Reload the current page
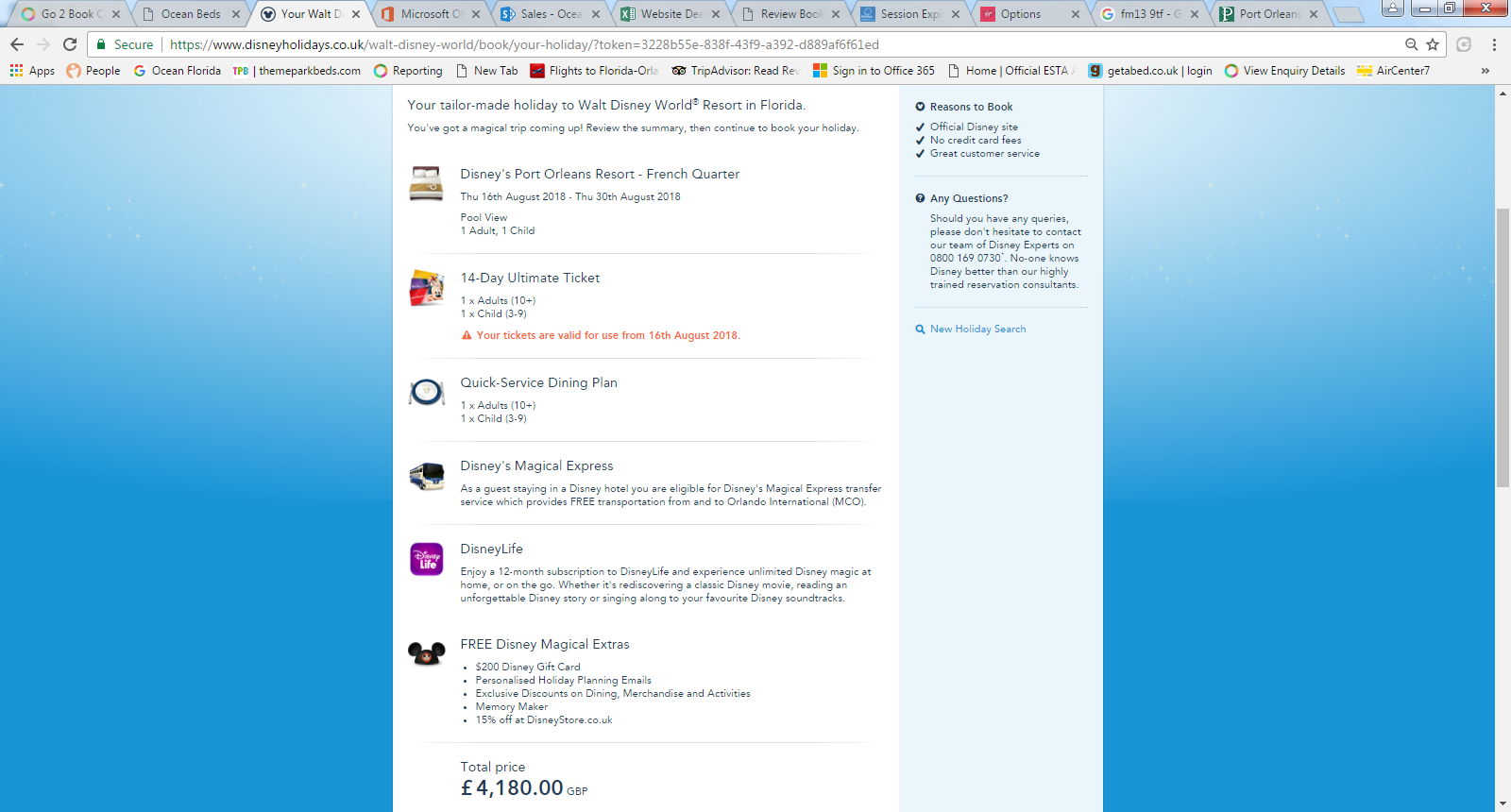This screenshot has width=1511, height=812. (x=70, y=44)
